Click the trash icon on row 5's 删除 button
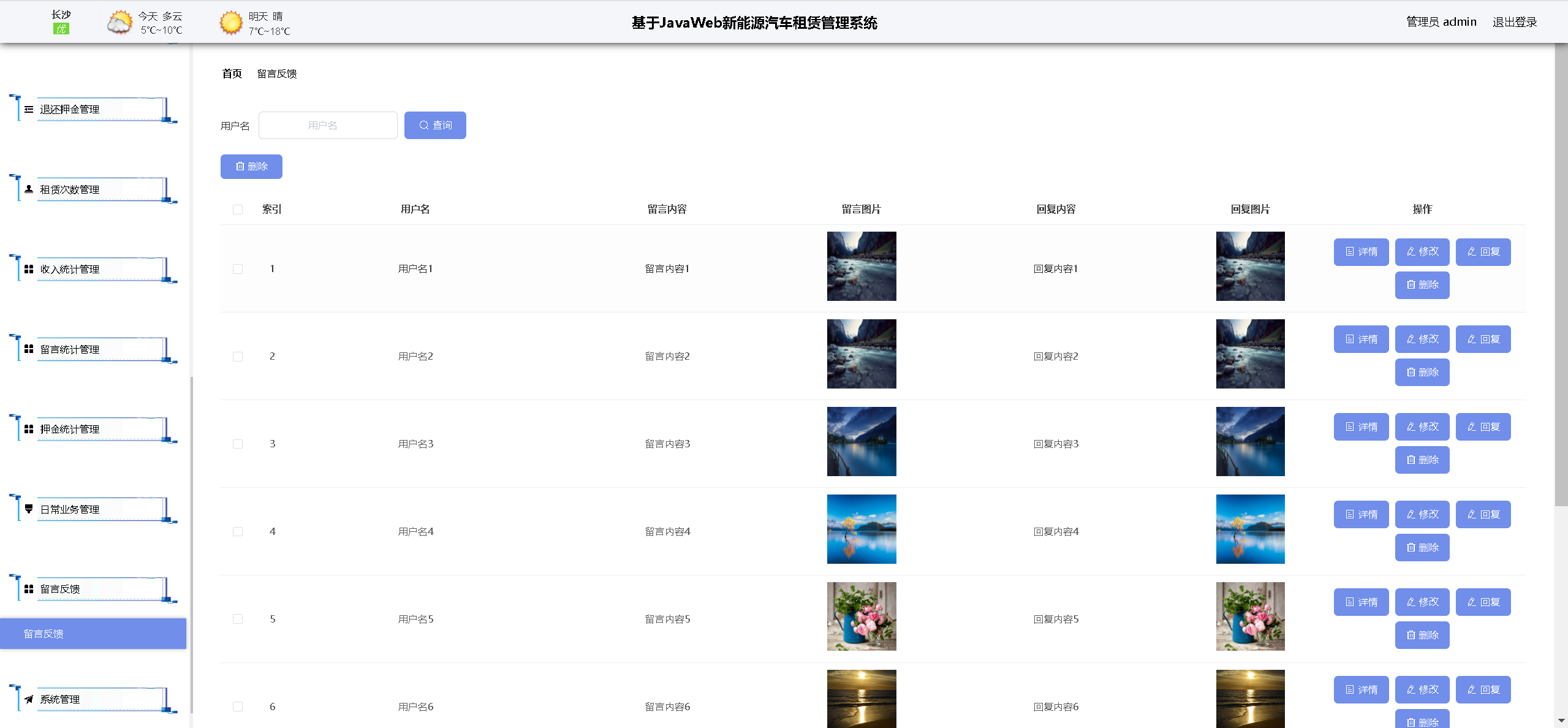The width and height of the screenshot is (1568, 728). pos(1411,635)
